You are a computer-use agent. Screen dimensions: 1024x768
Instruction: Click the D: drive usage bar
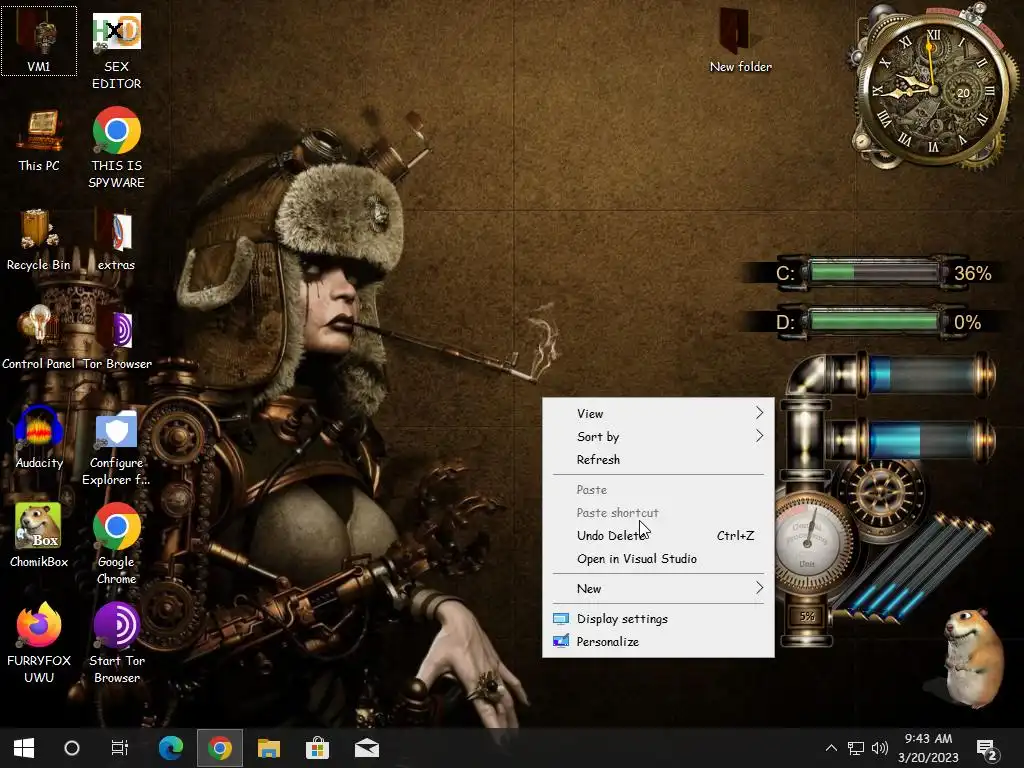pos(874,321)
